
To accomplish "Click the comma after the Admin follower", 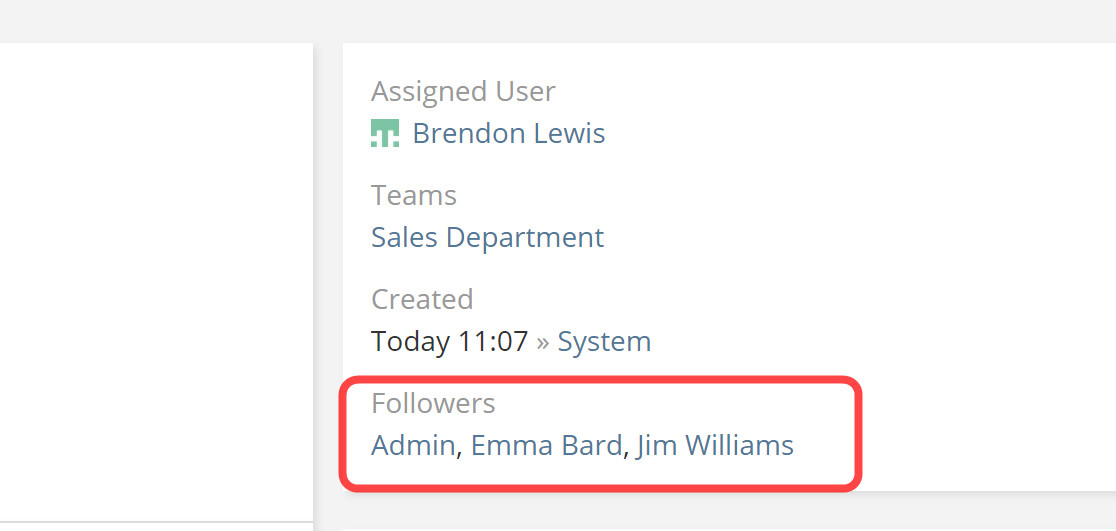I will click(459, 452).
